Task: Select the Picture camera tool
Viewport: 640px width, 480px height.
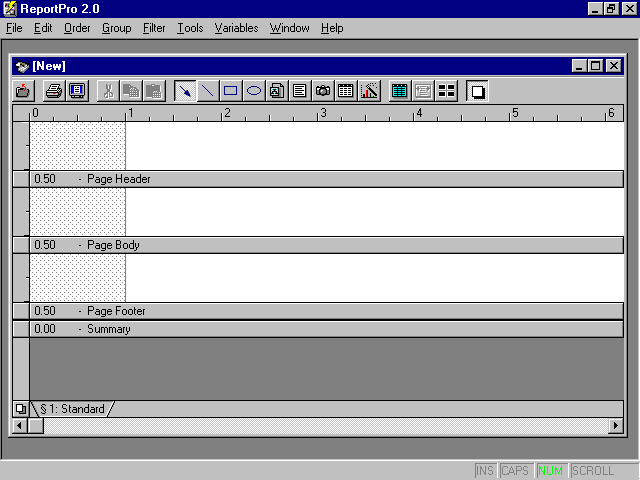Action: [x=323, y=91]
